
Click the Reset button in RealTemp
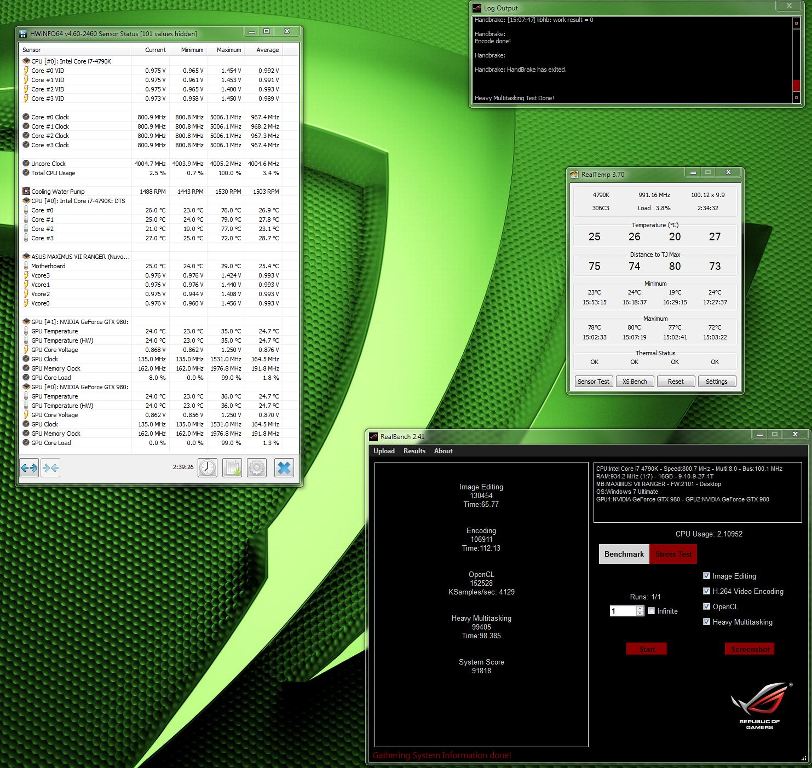[676, 382]
